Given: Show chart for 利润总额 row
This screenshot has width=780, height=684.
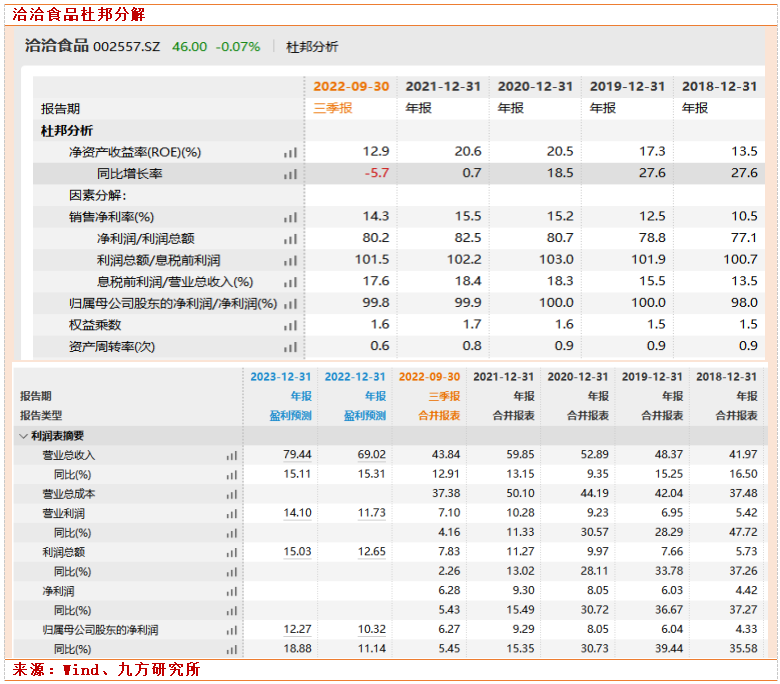Looking at the screenshot, I should click(232, 552).
